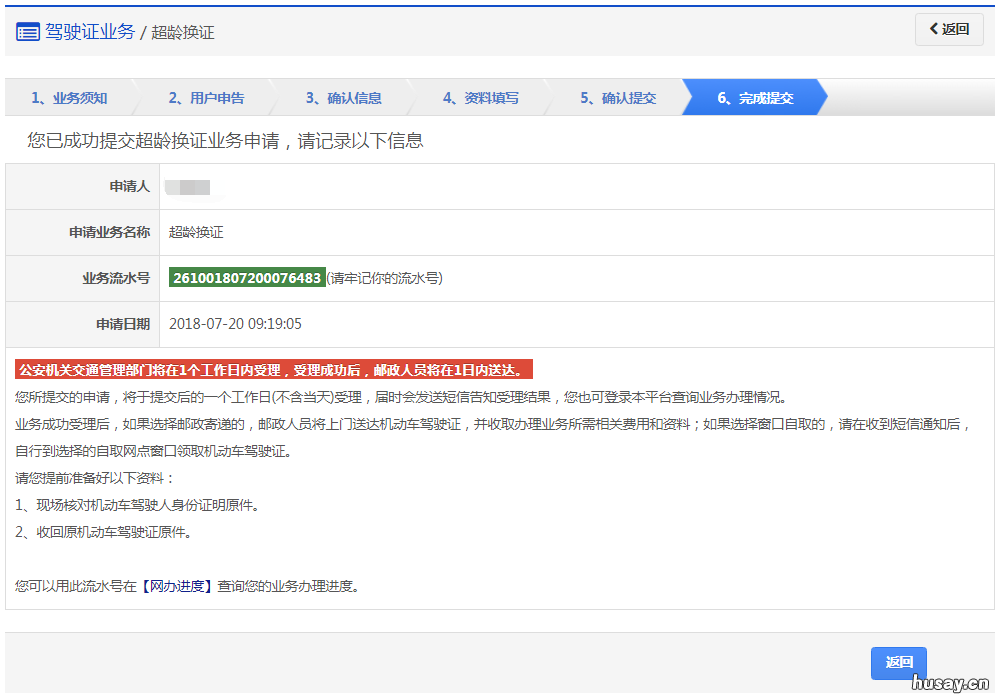Click the red highlighted delivery notice banner
Viewport: 1004px width, 700px height.
pos(273,370)
